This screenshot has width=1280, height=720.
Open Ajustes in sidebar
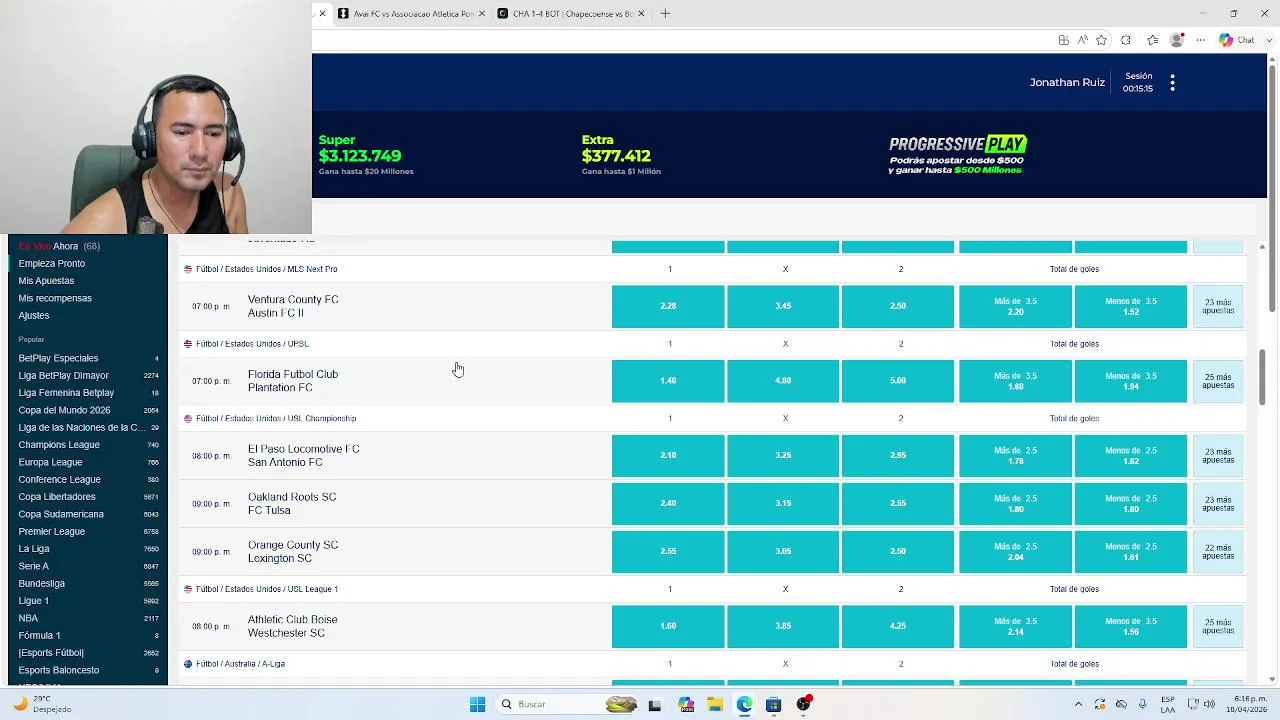point(34,315)
